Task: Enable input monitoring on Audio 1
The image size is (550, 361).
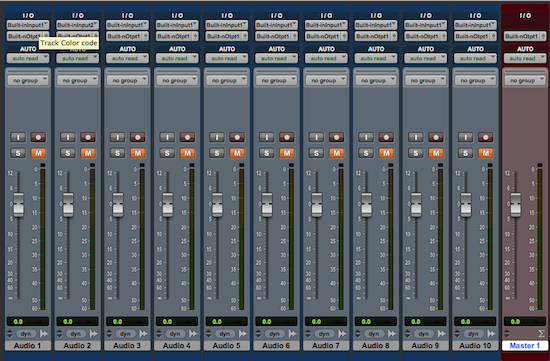Action: pyautogui.click(x=18, y=137)
